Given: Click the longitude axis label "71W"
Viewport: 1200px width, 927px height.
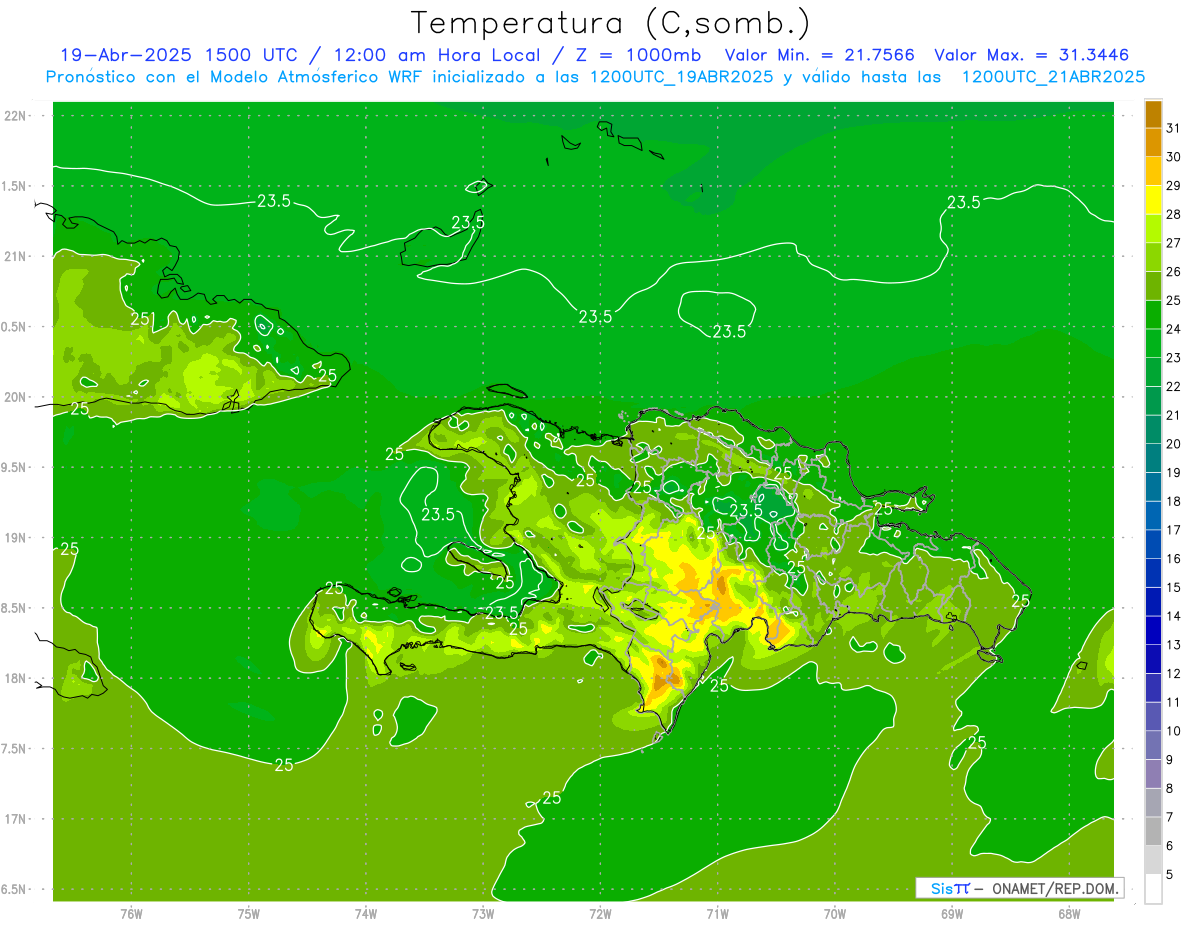Looking at the screenshot, I should point(717,913).
